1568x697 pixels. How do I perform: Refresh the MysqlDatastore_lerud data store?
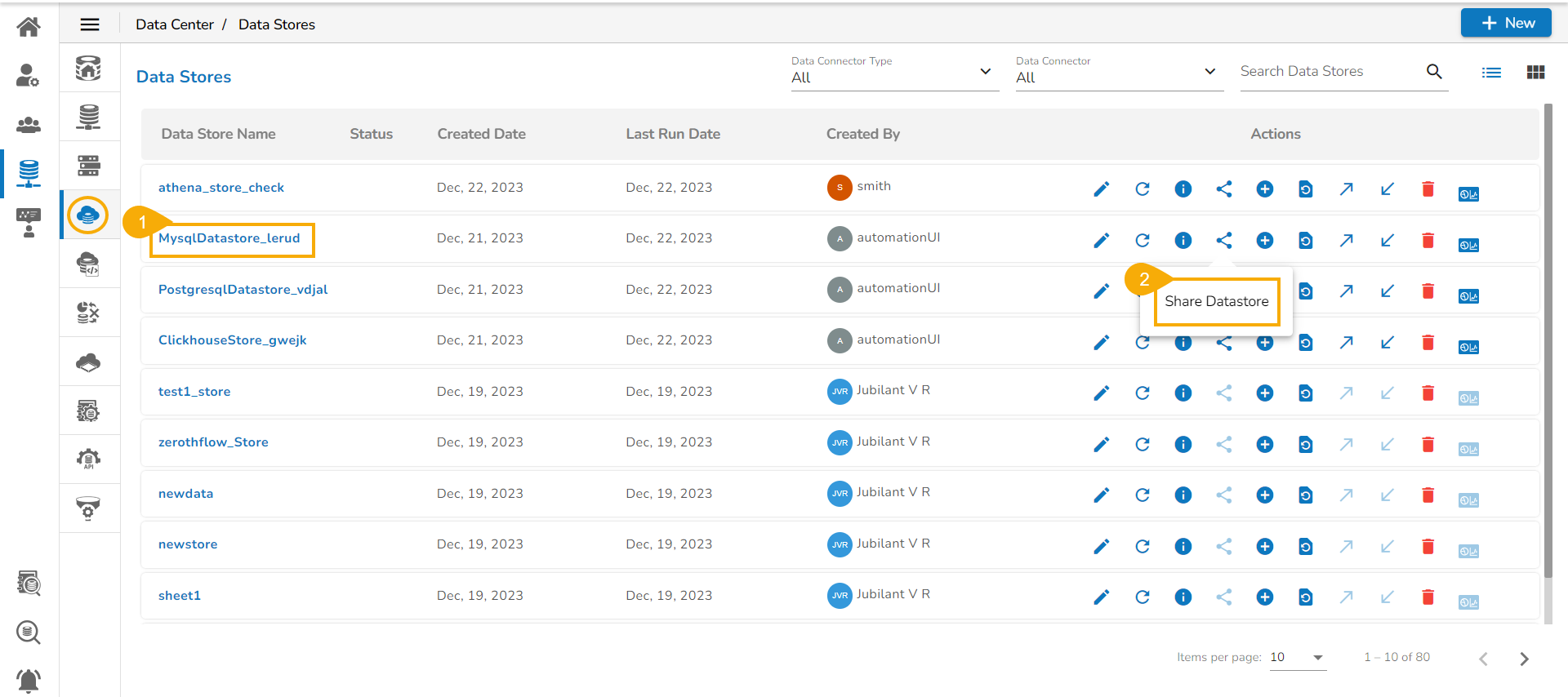pos(1142,240)
